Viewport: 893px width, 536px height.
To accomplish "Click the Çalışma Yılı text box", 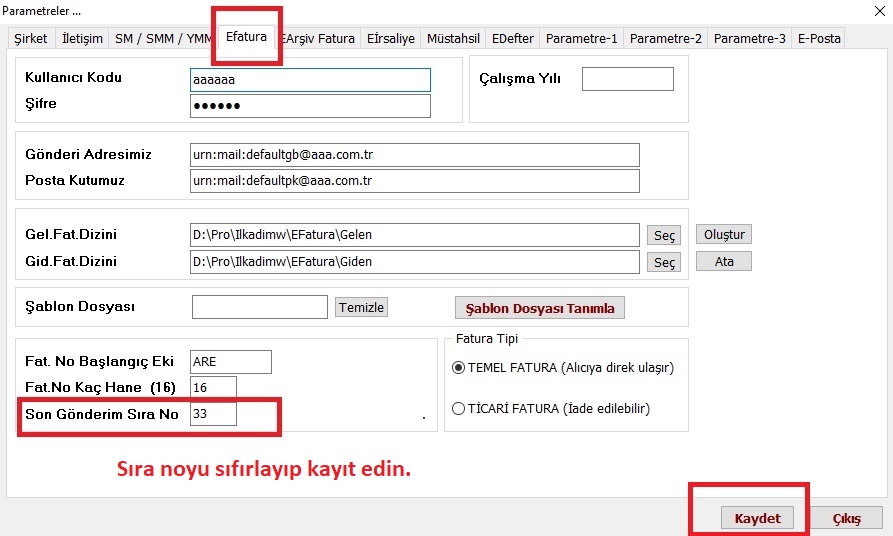I will (x=627, y=79).
